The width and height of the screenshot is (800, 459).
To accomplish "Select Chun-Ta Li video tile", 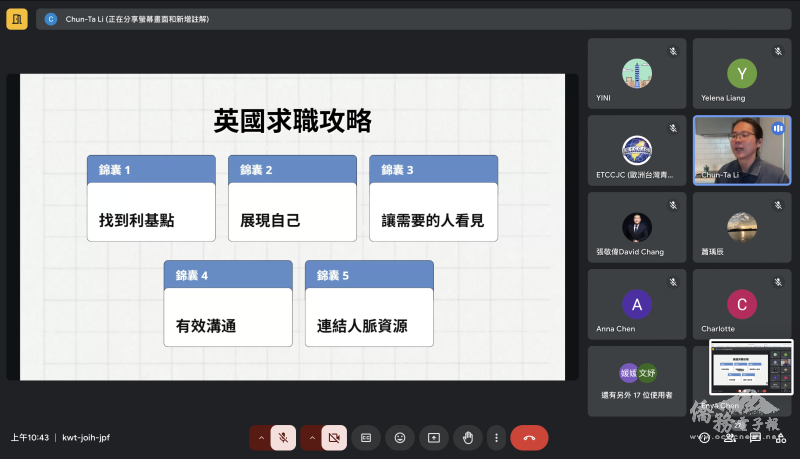I will (x=742, y=150).
